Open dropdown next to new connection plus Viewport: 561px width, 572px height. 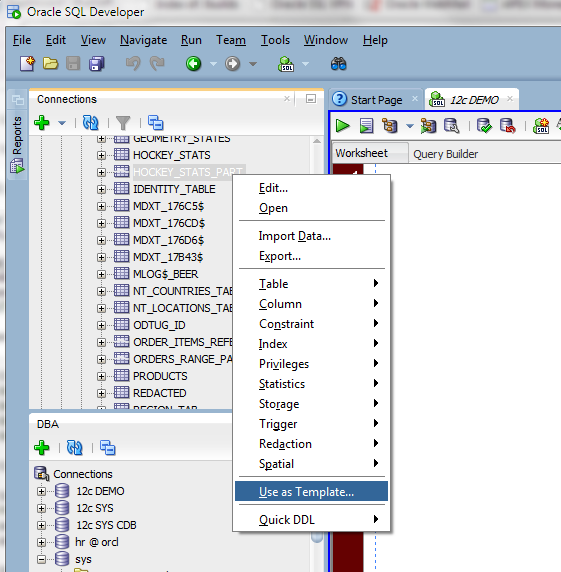pyautogui.click(x=62, y=123)
